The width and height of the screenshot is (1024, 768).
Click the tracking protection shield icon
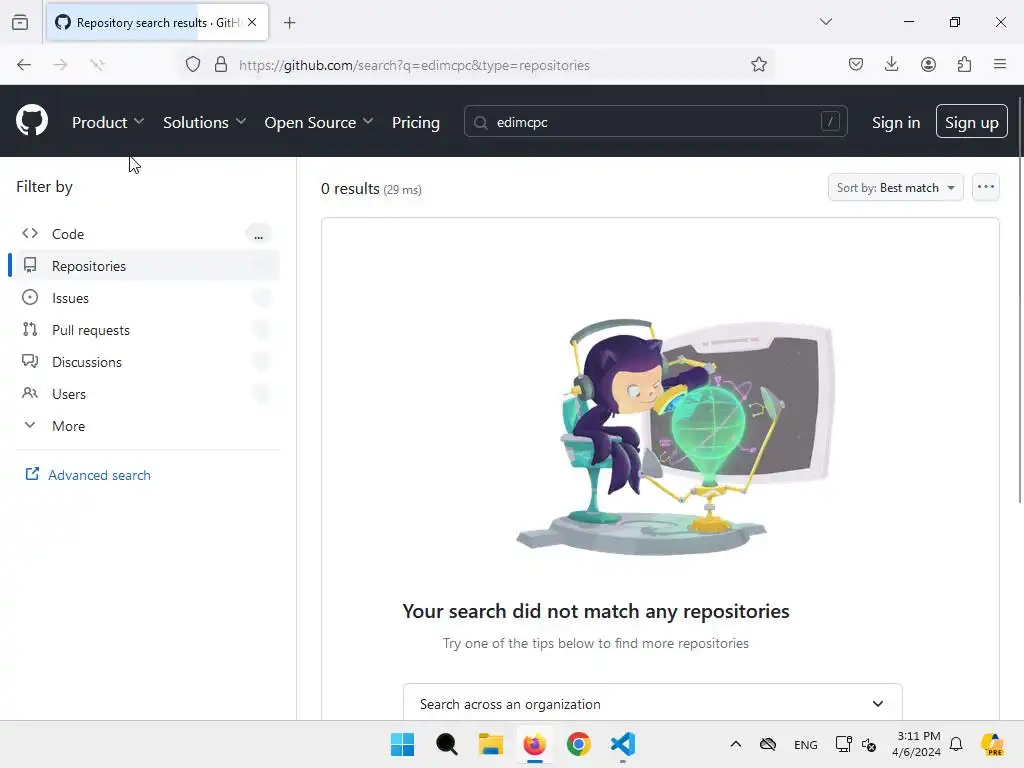pyautogui.click(x=193, y=65)
